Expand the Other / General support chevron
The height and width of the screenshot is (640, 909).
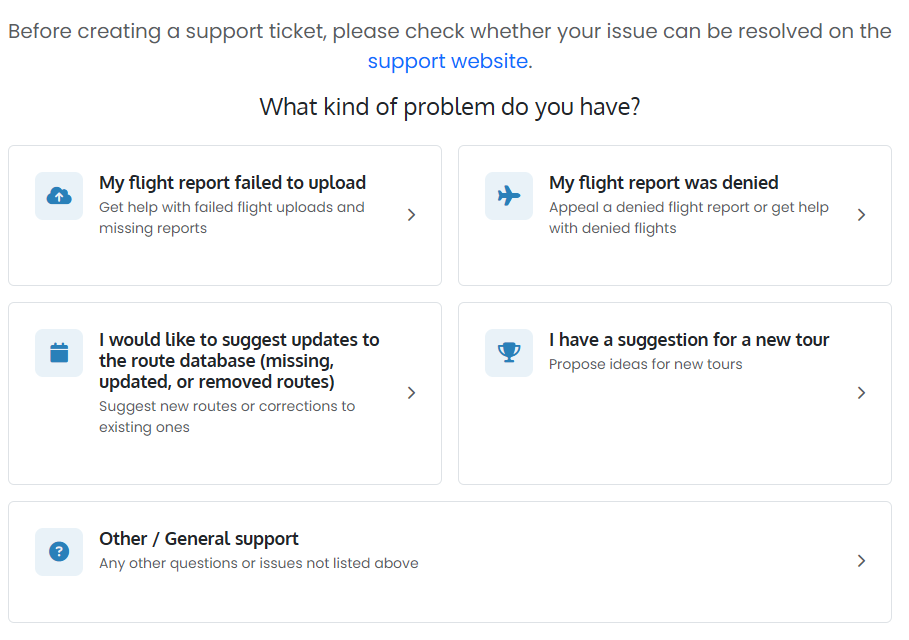coord(862,561)
